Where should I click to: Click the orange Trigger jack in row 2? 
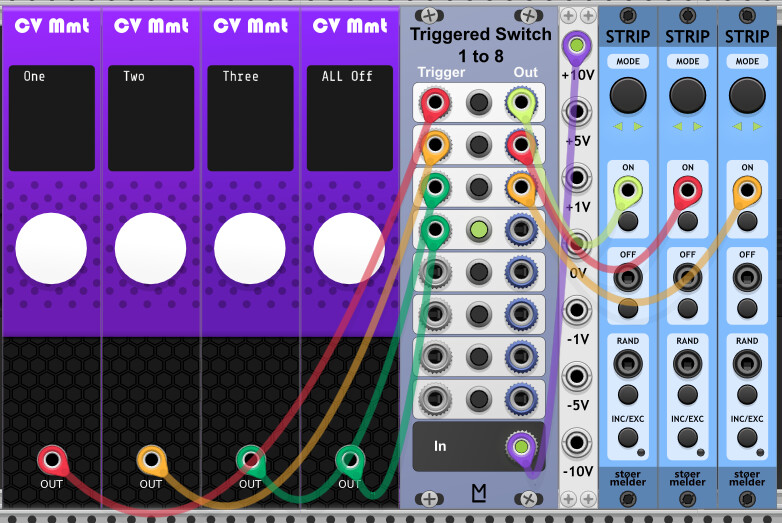pyautogui.click(x=435, y=146)
